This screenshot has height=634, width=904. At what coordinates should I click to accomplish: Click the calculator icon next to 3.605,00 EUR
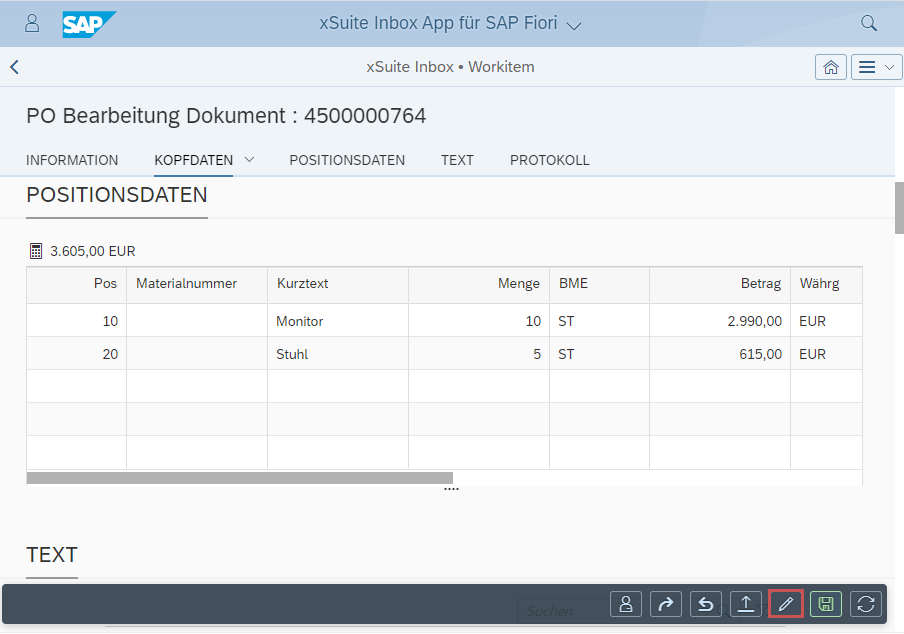[36, 250]
